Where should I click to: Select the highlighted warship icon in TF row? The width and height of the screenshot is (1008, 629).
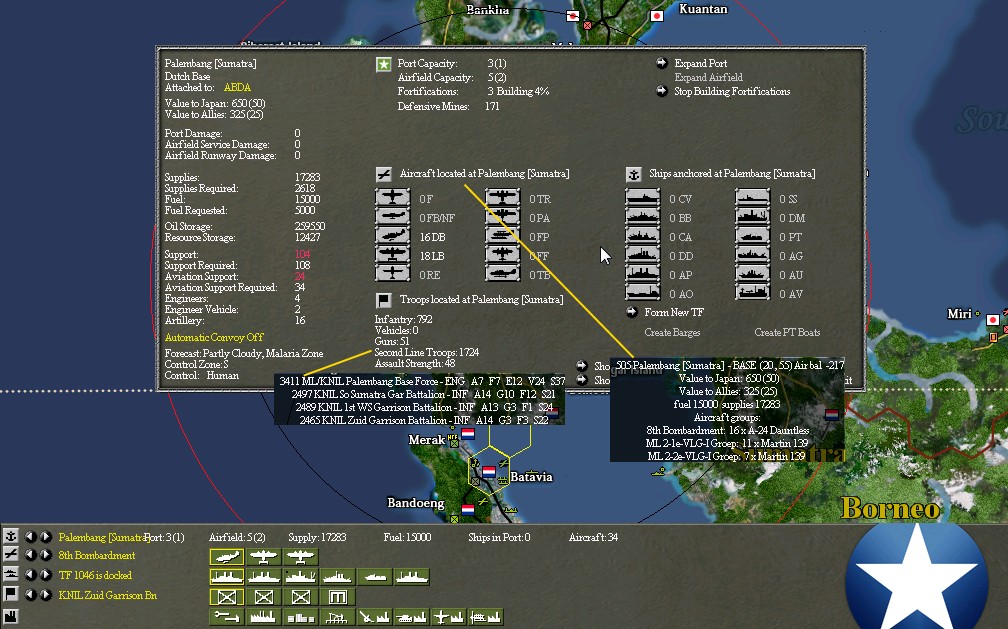(x=226, y=577)
